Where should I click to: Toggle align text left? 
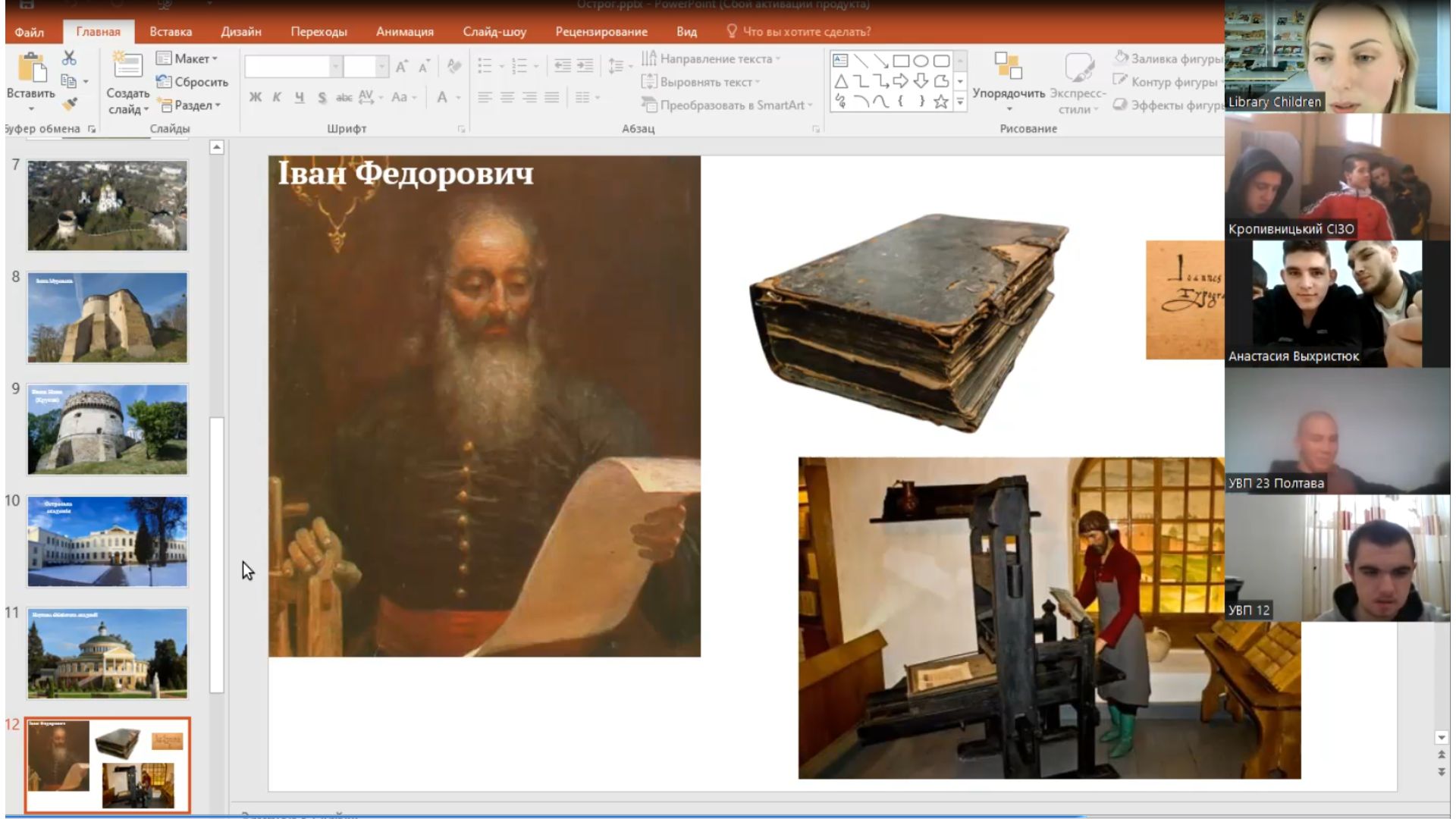coord(485,97)
